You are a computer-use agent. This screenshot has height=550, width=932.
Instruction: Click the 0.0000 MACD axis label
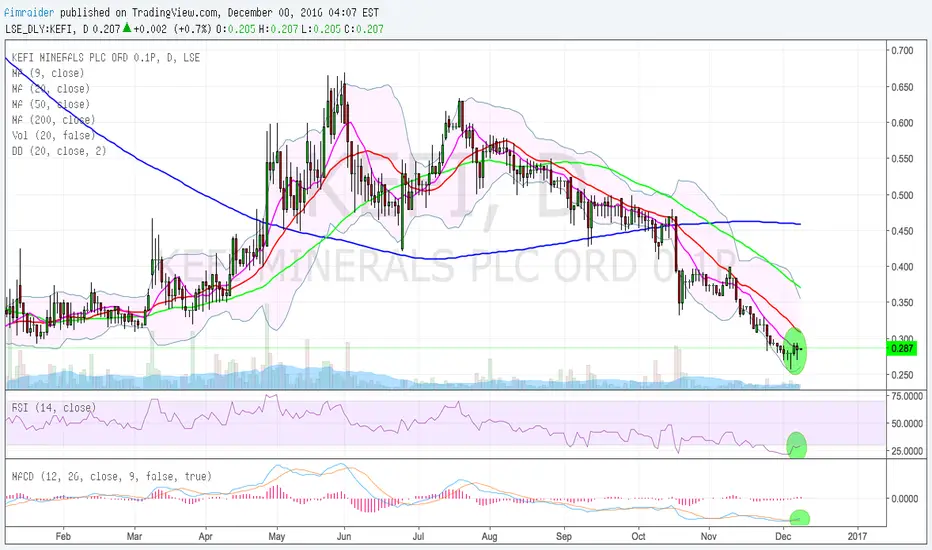click(x=904, y=498)
